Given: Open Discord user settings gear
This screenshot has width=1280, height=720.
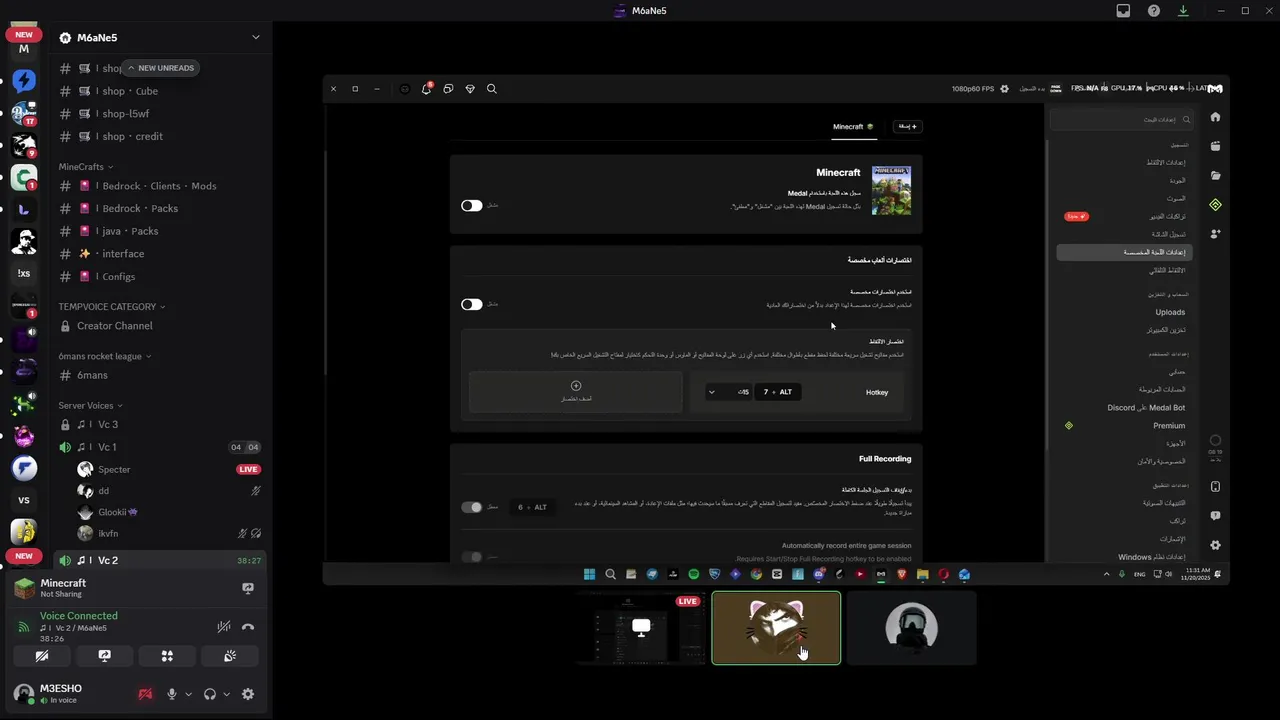Looking at the screenshot, I should [x=248, y=694].
